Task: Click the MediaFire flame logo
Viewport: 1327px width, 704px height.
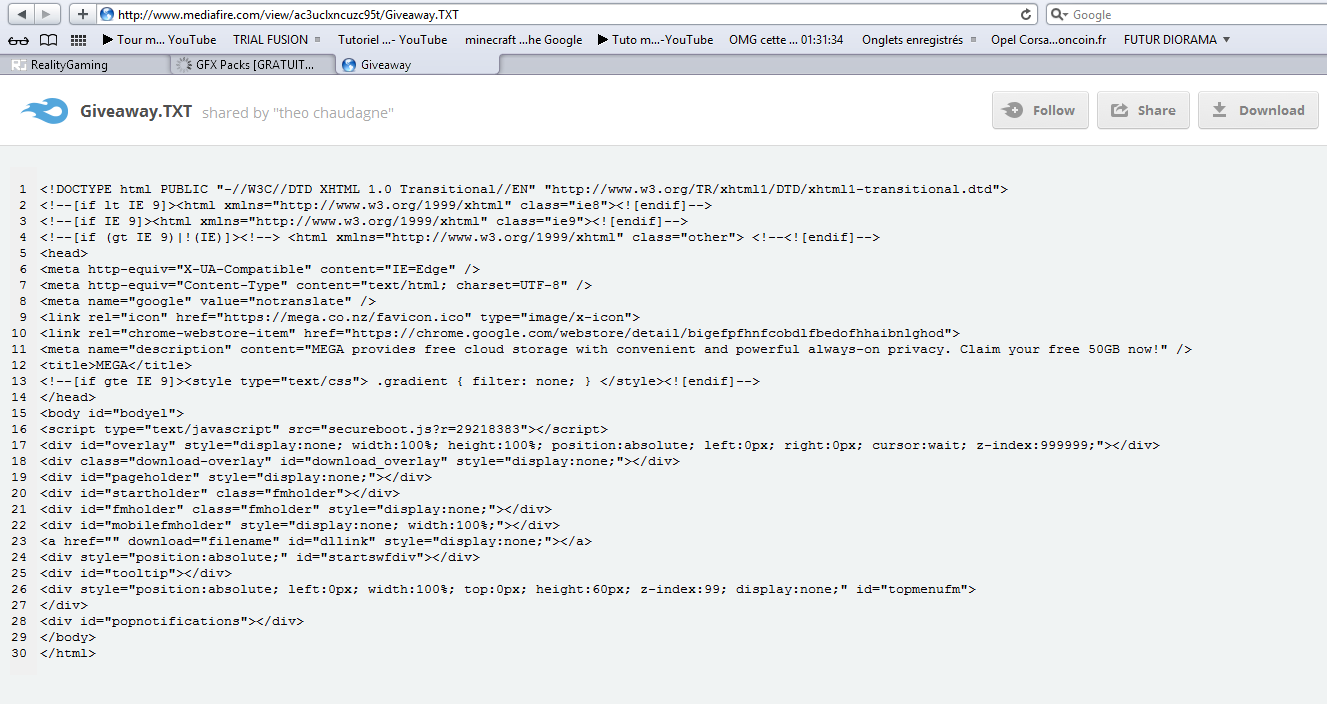Action: 45,110
